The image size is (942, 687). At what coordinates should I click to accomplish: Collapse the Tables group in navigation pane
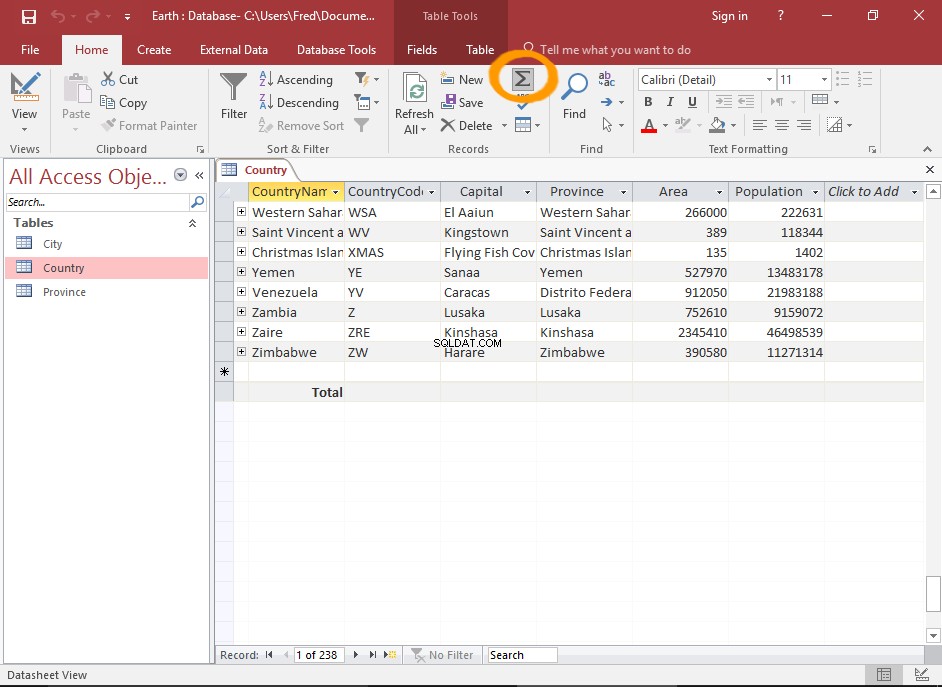(x=192, y=223)
